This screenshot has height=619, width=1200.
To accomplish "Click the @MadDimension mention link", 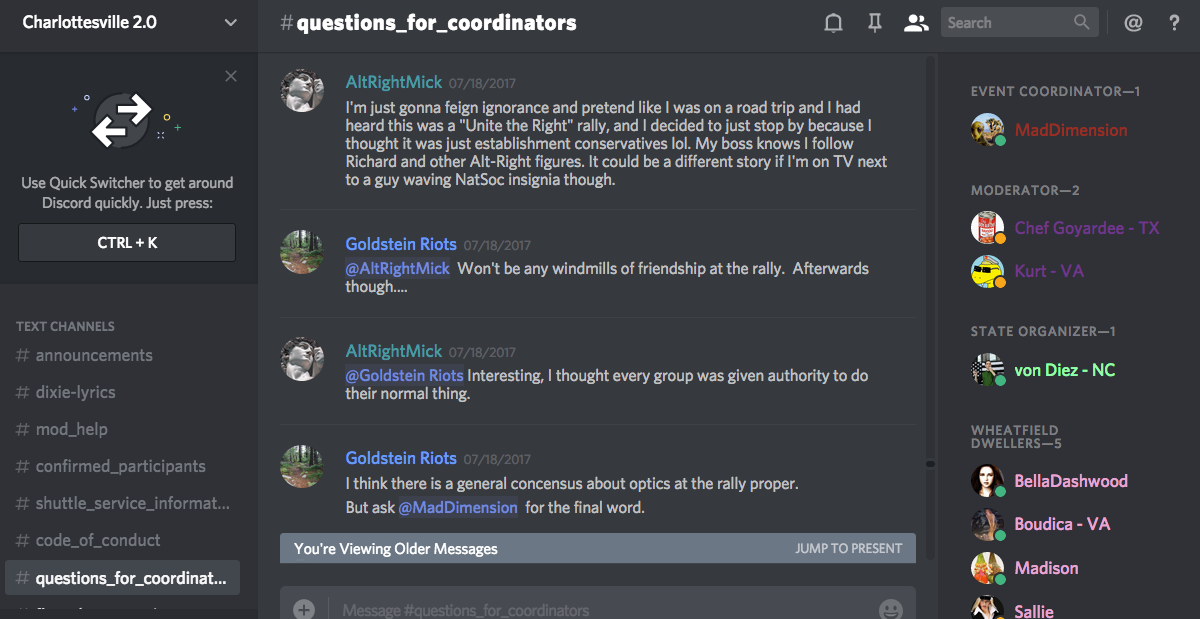I will click(x=459, y=507).
